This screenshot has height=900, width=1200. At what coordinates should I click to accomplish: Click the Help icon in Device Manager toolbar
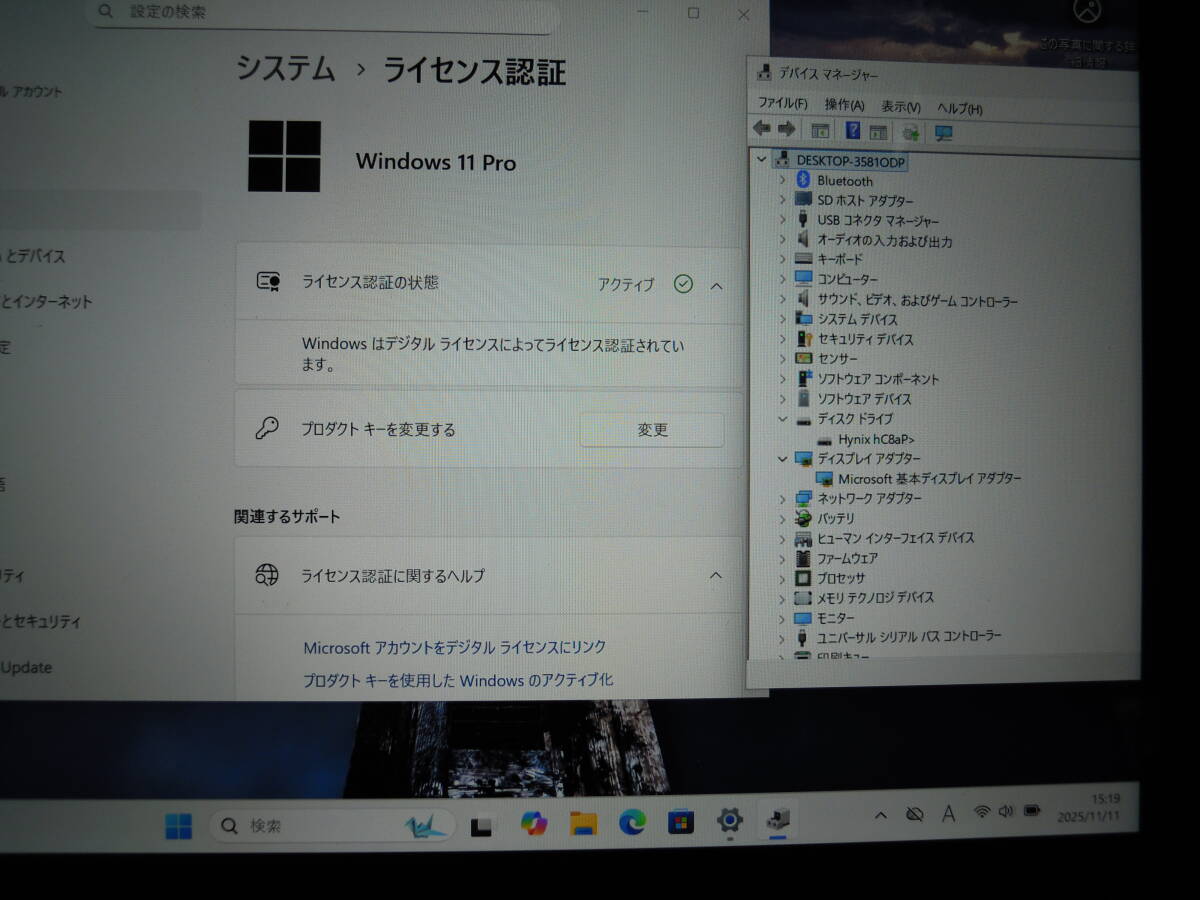853,131
